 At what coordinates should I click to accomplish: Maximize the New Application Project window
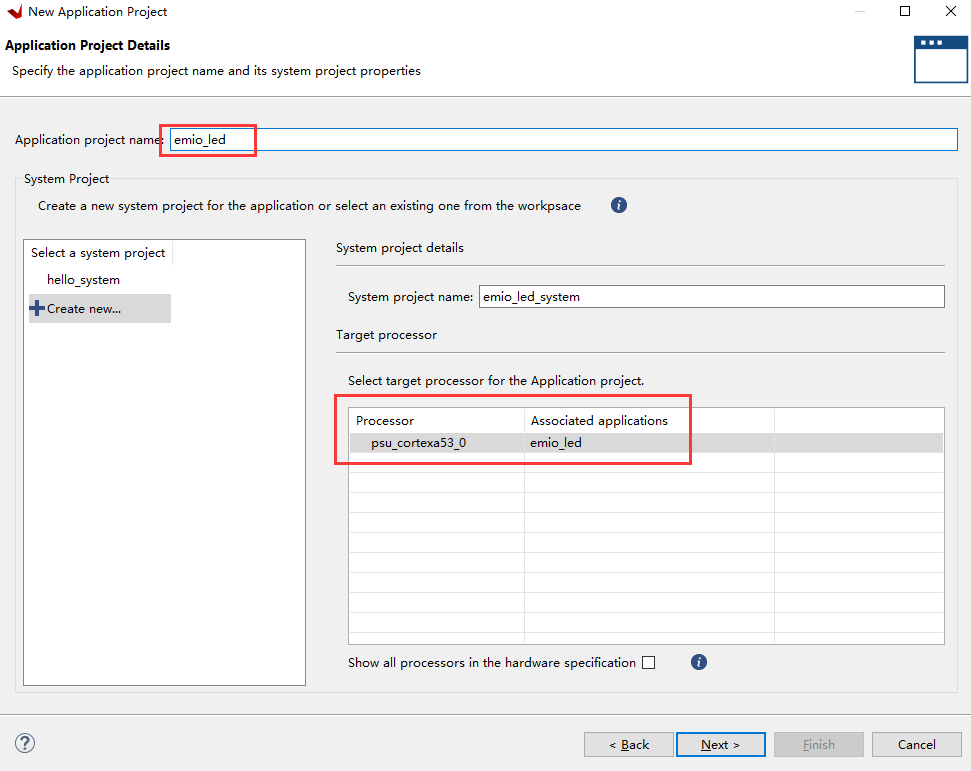(905, 12)
